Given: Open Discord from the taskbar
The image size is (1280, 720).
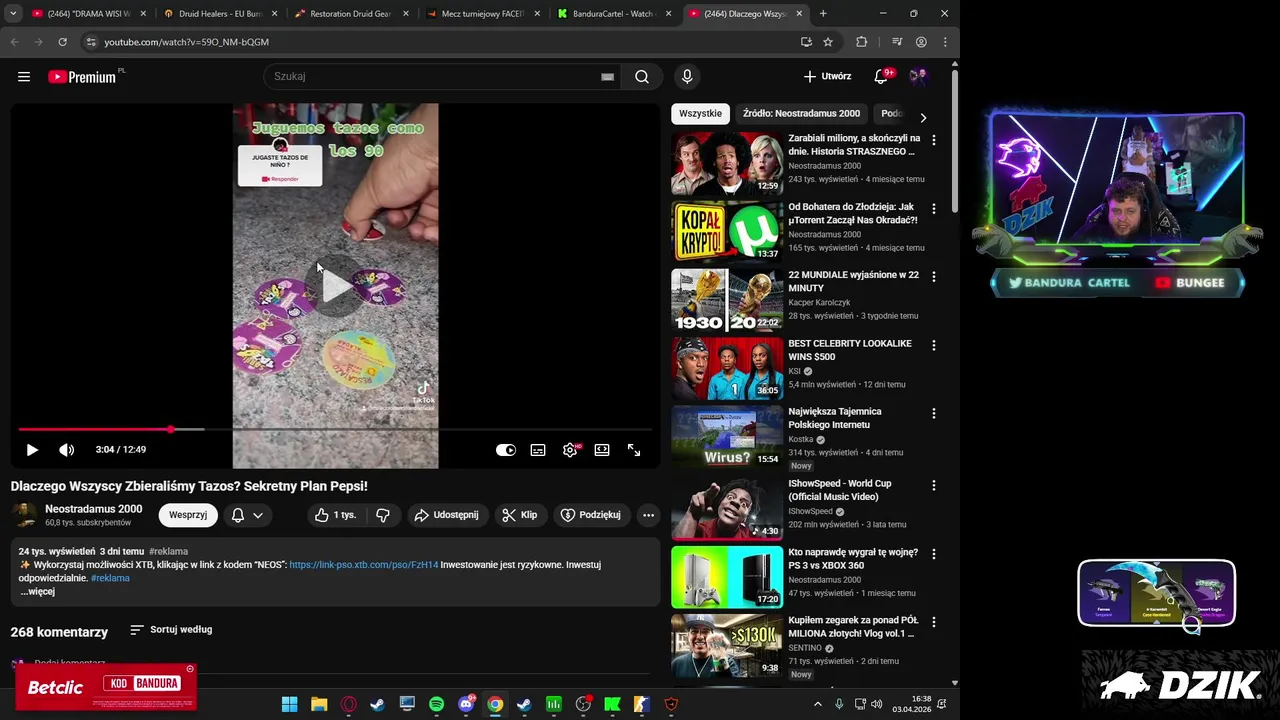Looking at the screenshot, I should point(466,705).
